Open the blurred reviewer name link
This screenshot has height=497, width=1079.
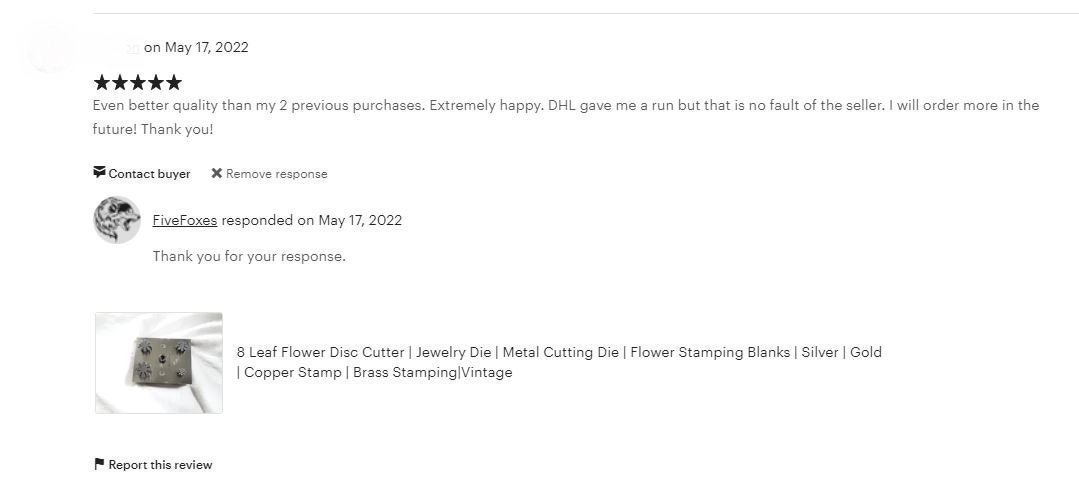pos(118,47)
